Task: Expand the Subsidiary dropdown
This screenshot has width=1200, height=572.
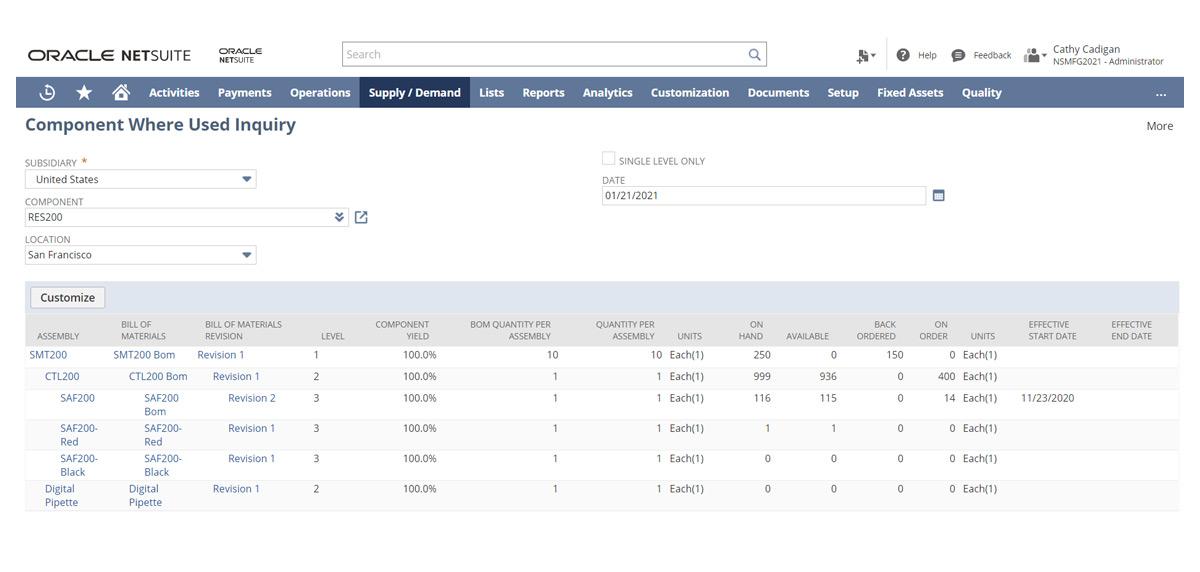Action: tap(246, 180)
